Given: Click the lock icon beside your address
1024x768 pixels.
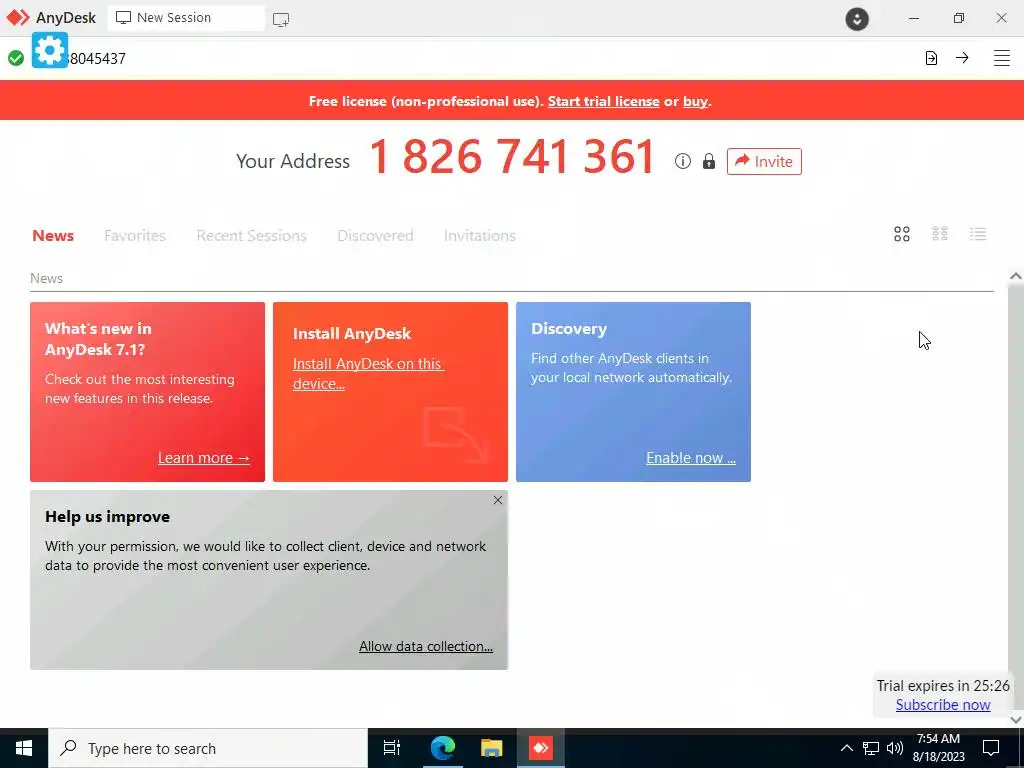Looking at the screenshot, I should tap(709, 161).
